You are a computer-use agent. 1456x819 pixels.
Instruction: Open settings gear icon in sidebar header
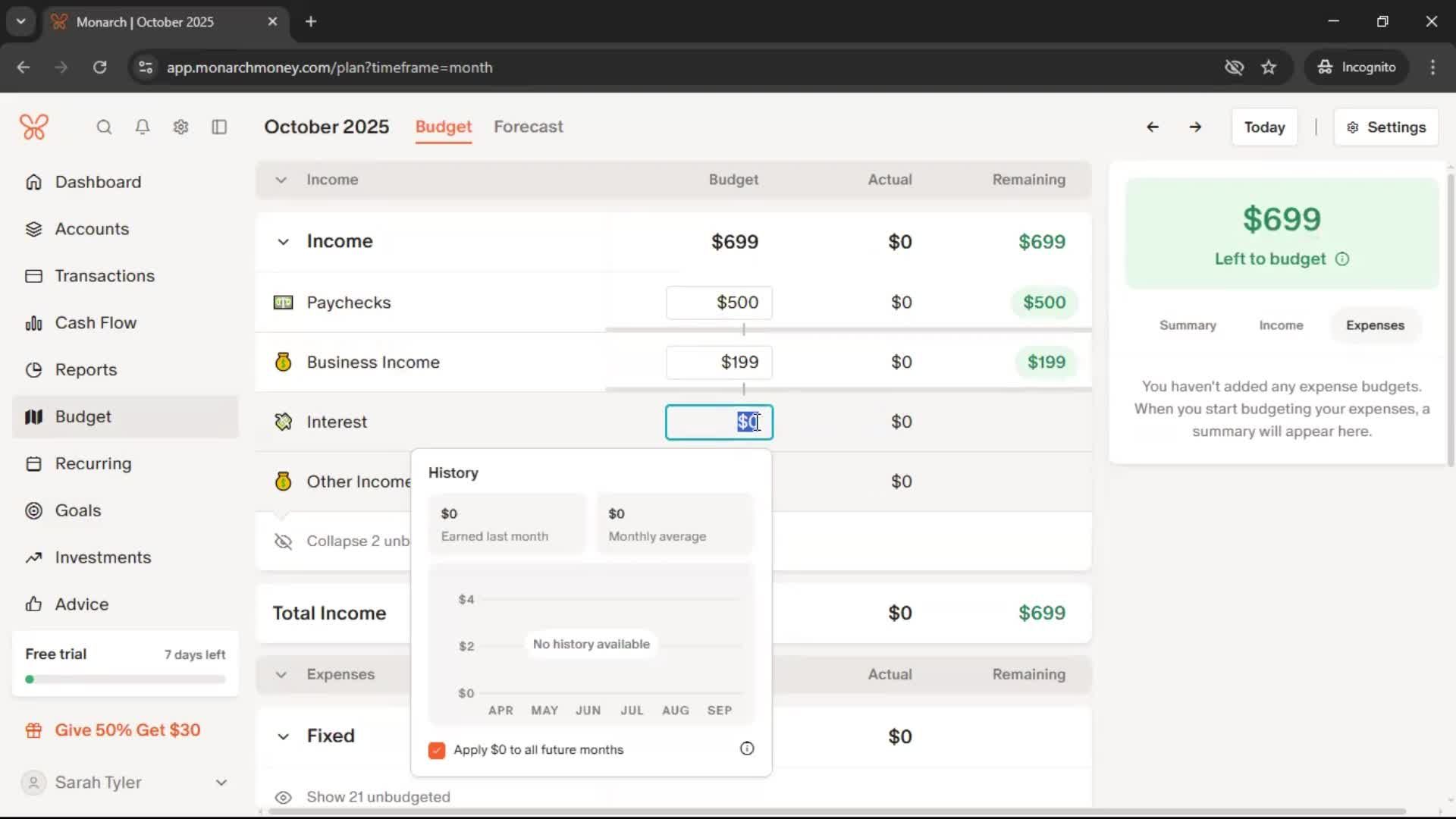pos(180,127)
